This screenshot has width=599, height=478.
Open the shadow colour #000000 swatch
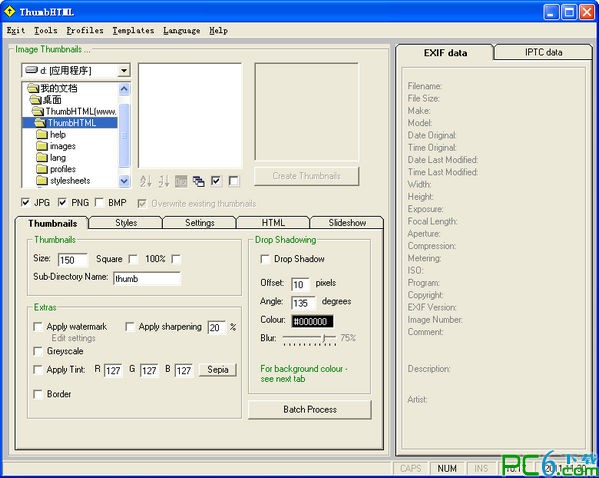(312, 321)
